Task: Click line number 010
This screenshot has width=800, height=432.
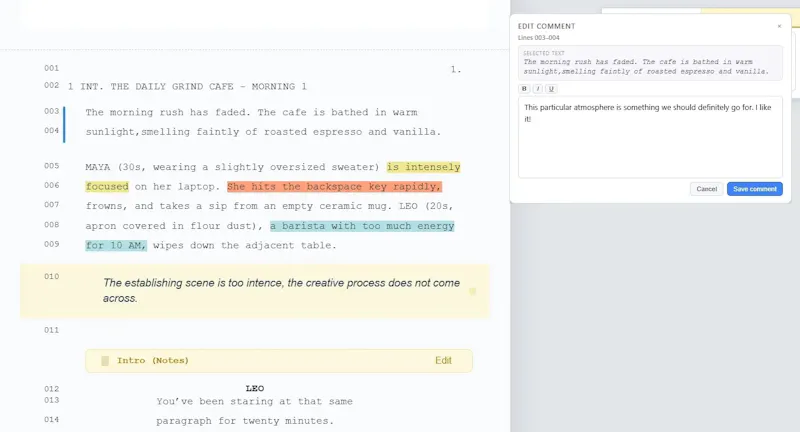Action: 52,276
